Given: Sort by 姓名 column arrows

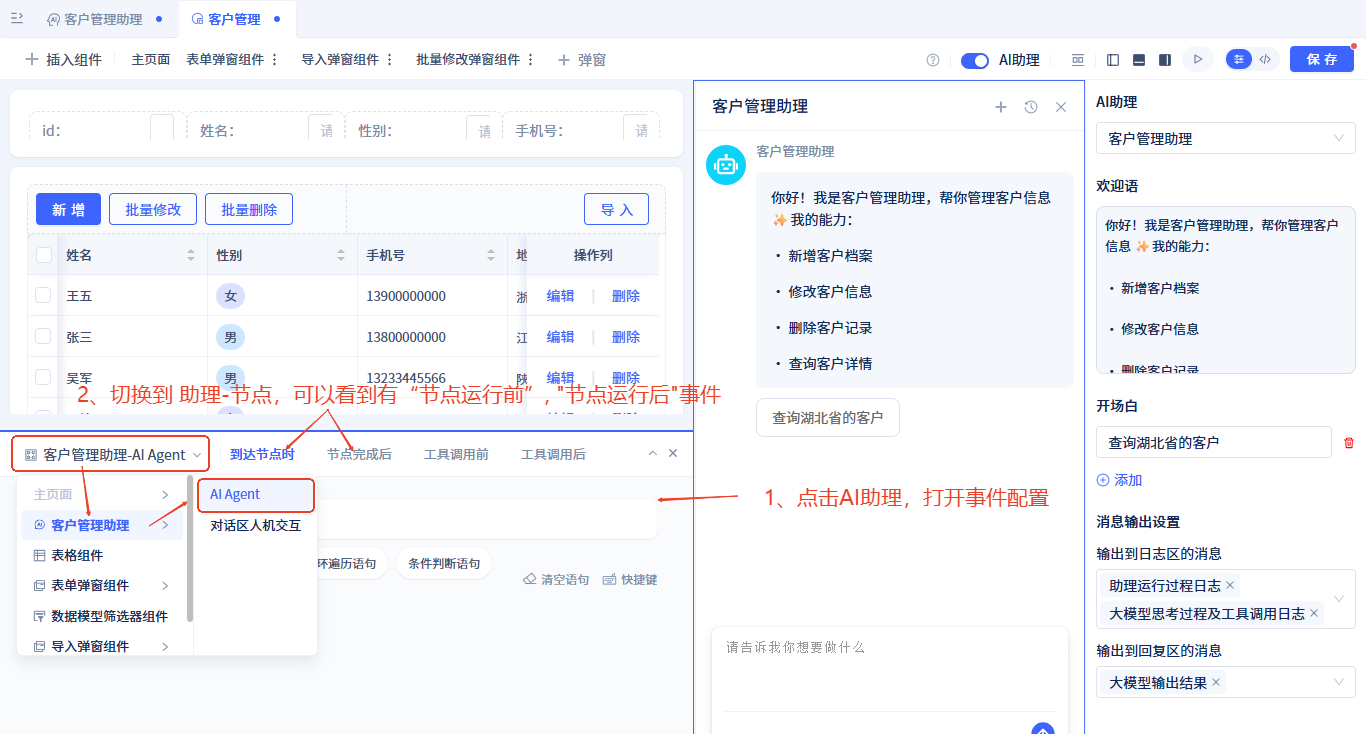Looking at the screenshot, I should click(x=191, y=255).
